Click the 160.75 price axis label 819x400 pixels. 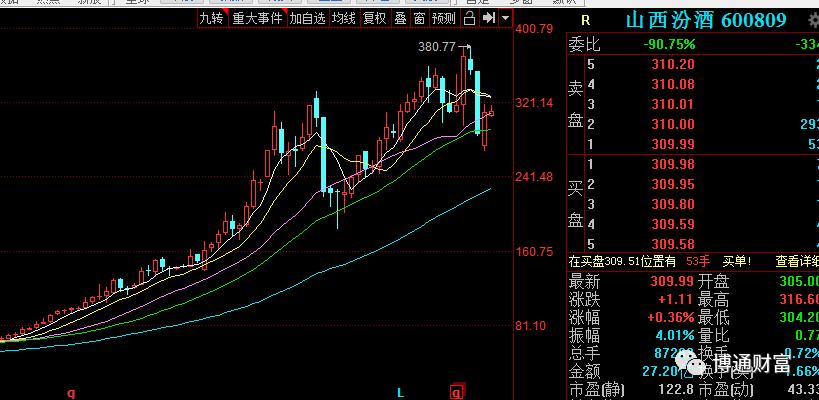(534, 252)
